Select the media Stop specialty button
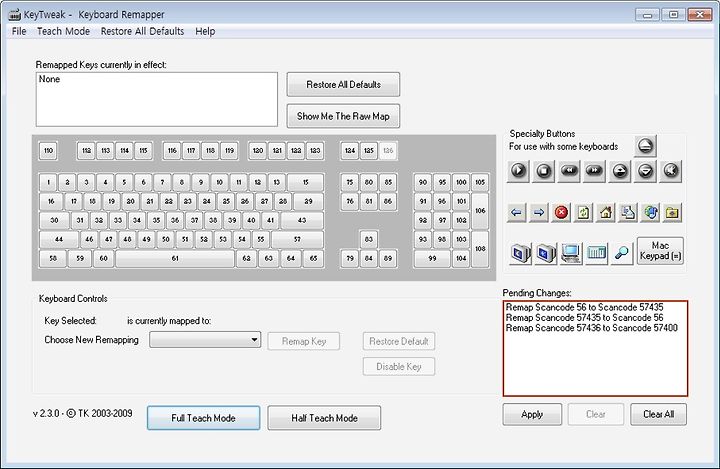The image size is (720, 469). pos(544,171)
